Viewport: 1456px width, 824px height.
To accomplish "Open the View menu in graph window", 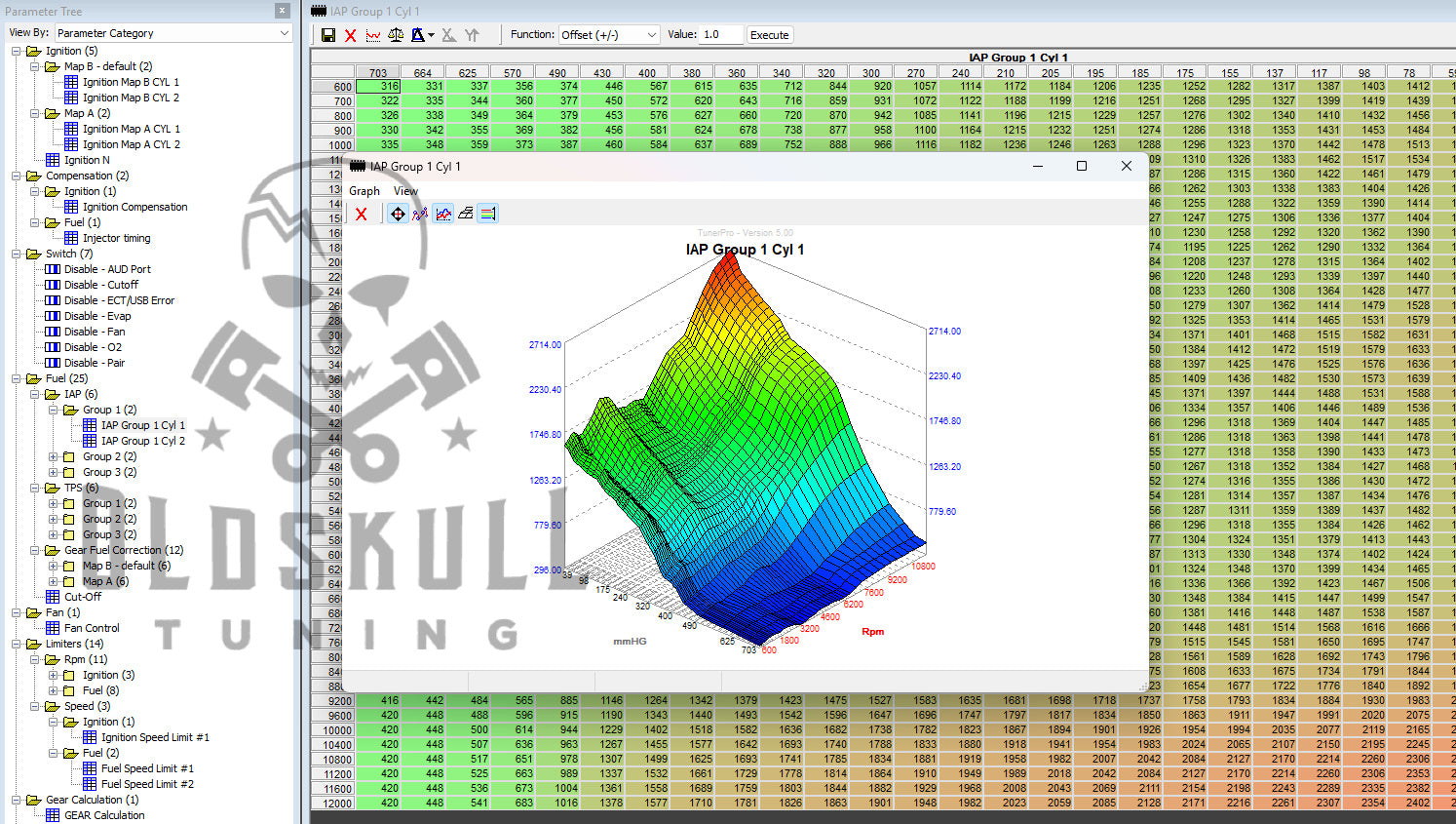I will point(405,191).
